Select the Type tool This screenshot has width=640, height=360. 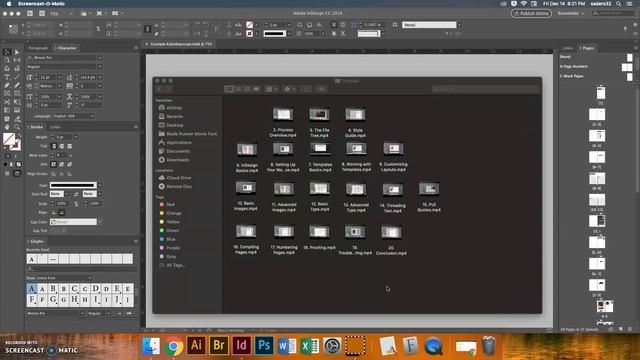(x=7, y=77)
